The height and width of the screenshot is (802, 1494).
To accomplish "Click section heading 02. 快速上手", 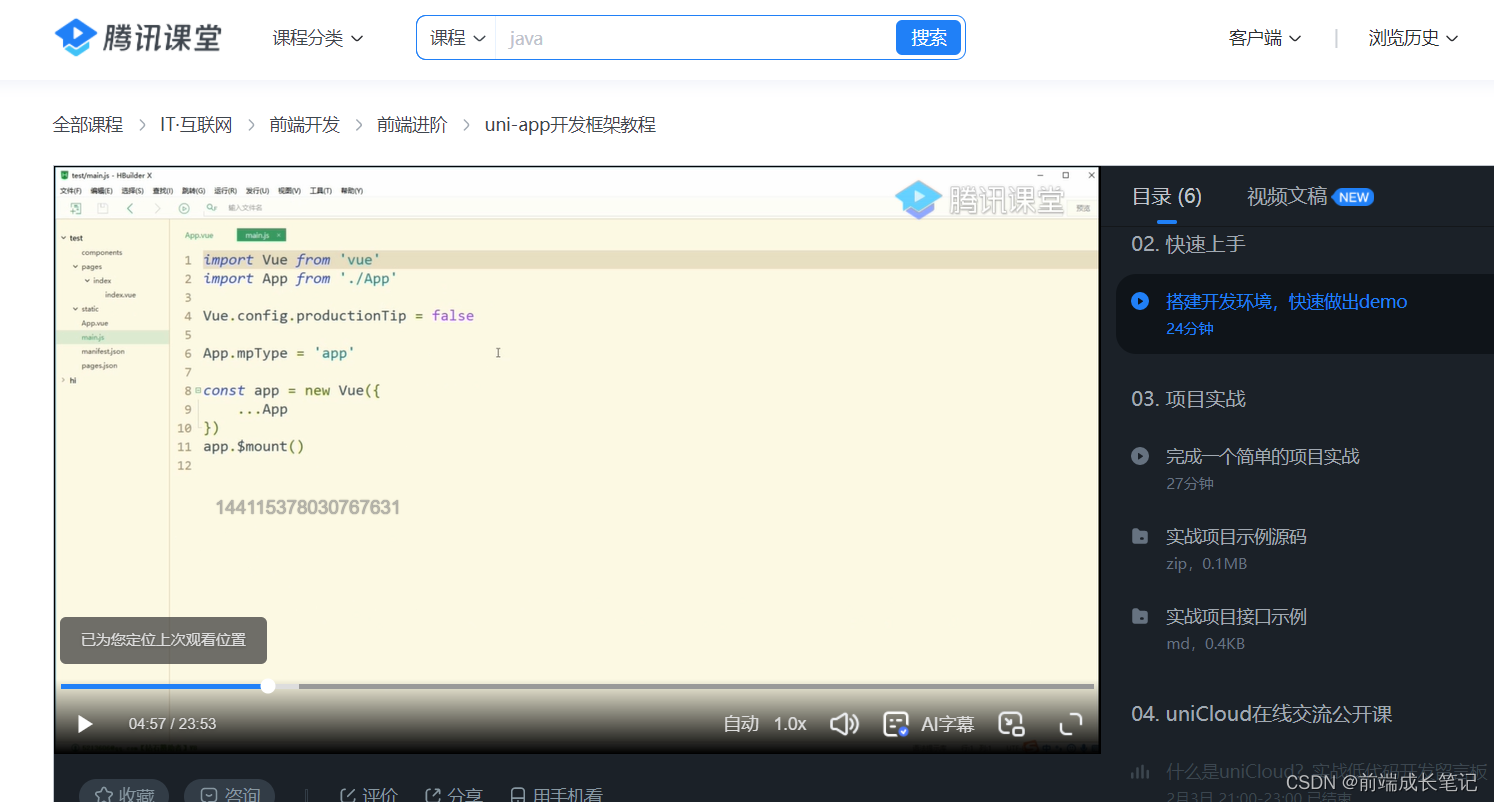I will (1188, 244).
